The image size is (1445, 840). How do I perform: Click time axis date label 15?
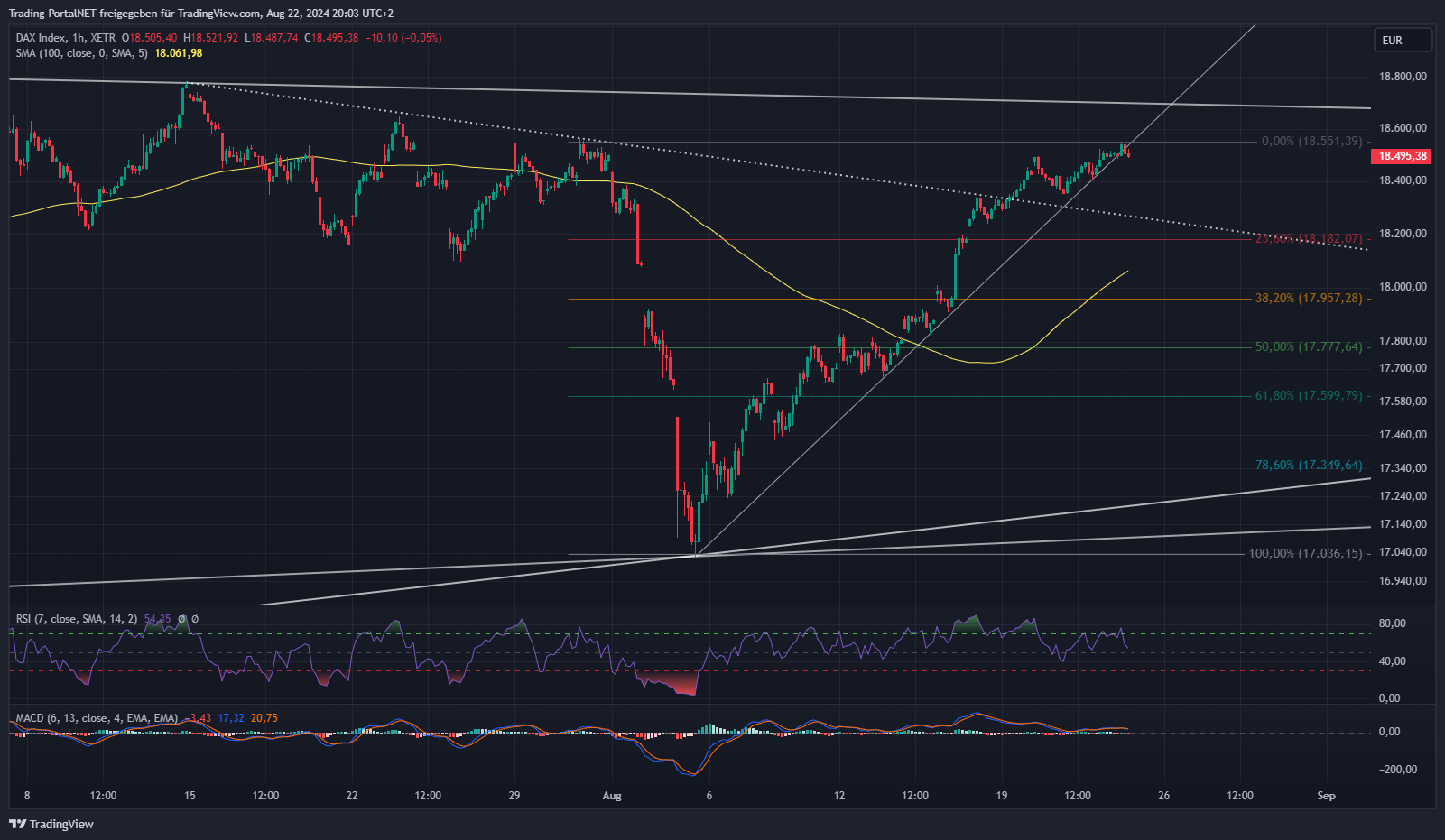(x=190, y=796)
